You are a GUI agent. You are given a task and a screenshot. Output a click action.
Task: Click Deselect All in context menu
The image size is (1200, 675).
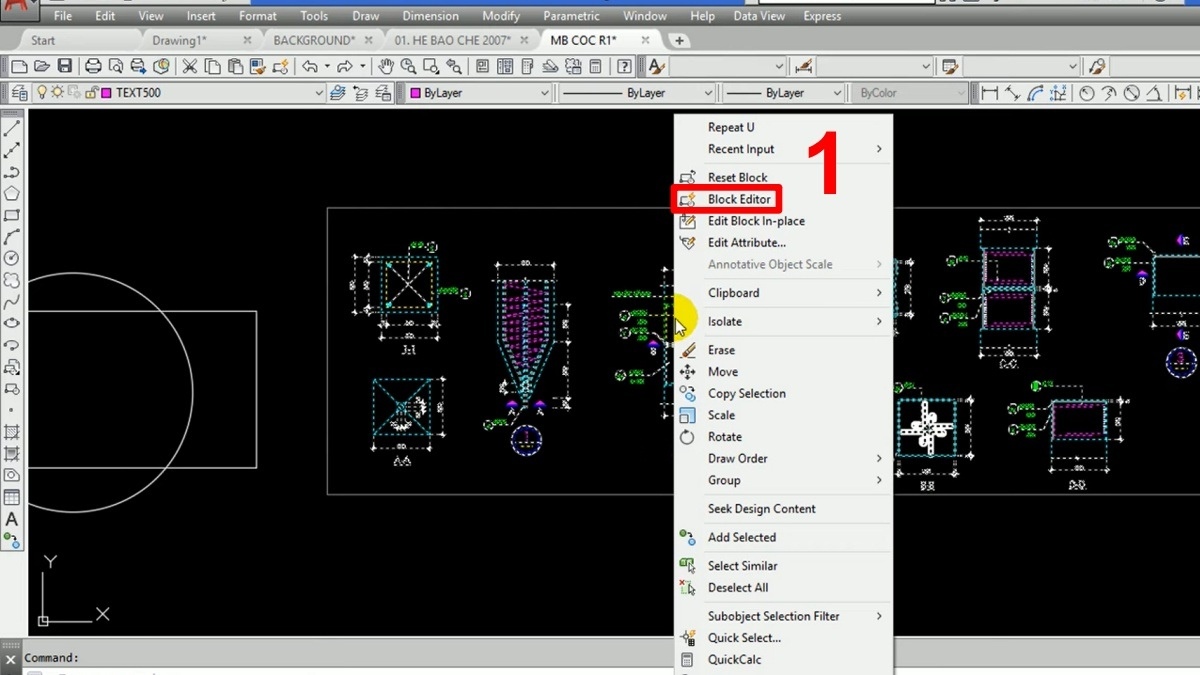tap(738, 588)
